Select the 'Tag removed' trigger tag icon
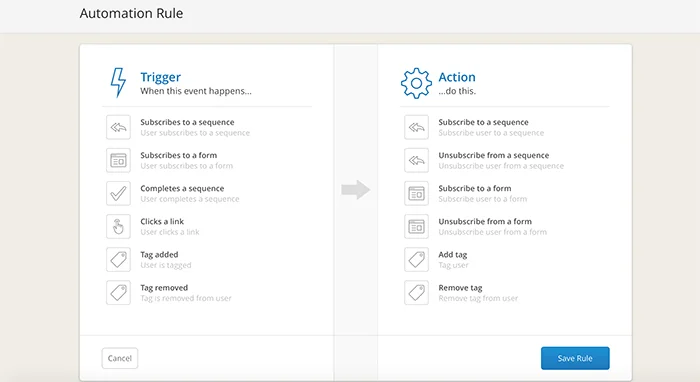Image resolution: width=700 pixels, height=382 pixels. (118, 293)
